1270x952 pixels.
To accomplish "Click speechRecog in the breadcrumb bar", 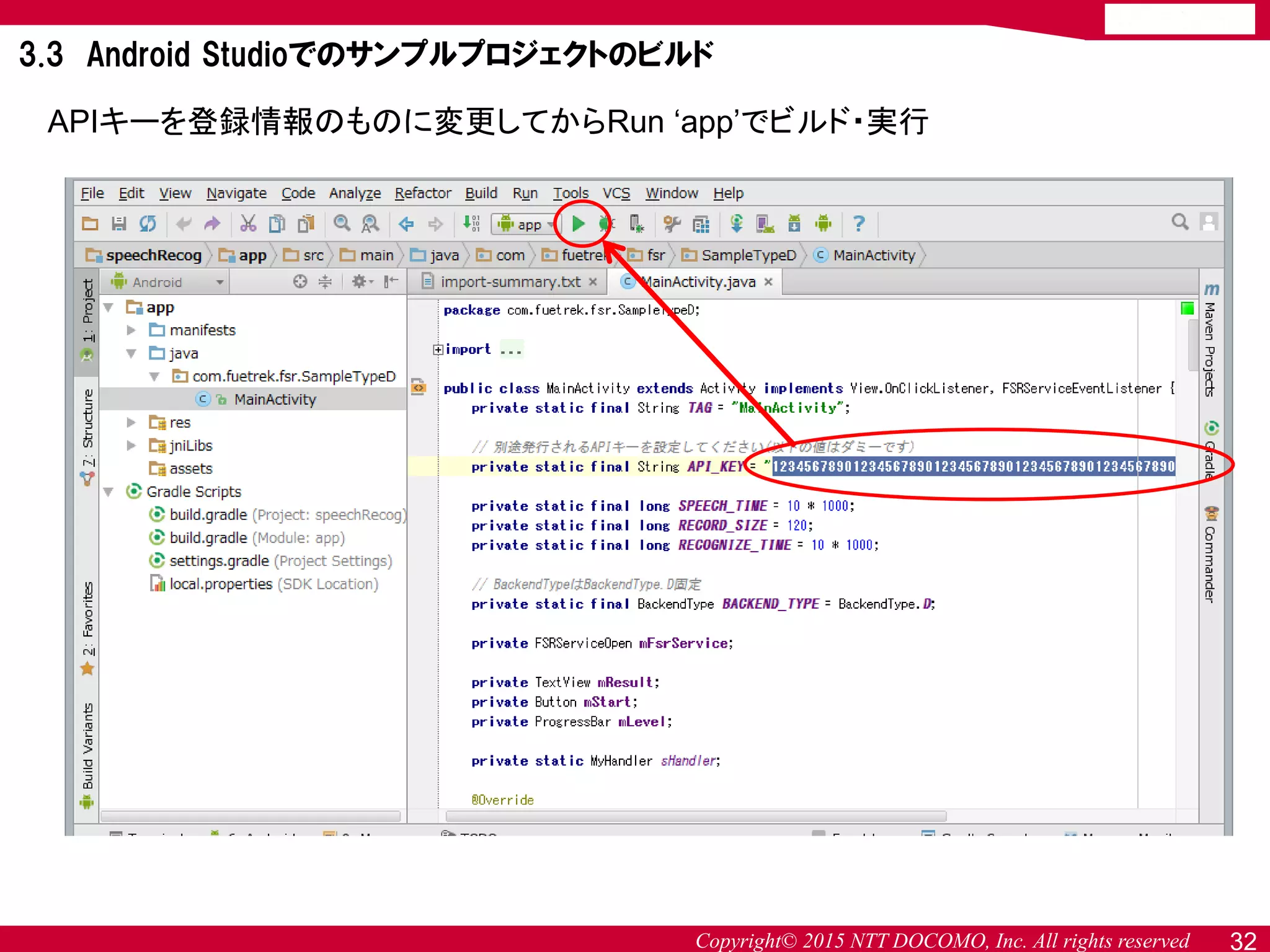I will pyautogui.click(x=144, y=255).
